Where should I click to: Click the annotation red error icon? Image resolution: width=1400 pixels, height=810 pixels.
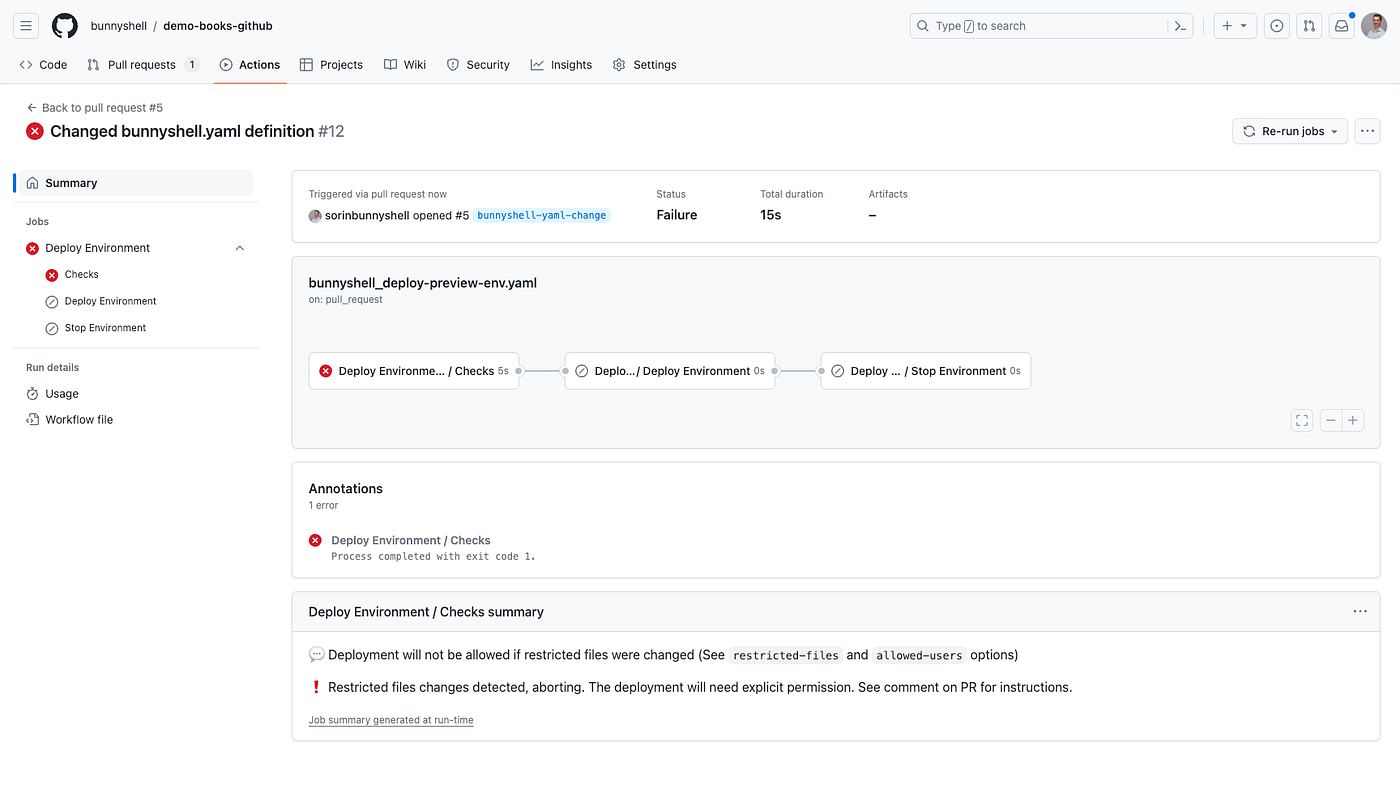(315, 540)
